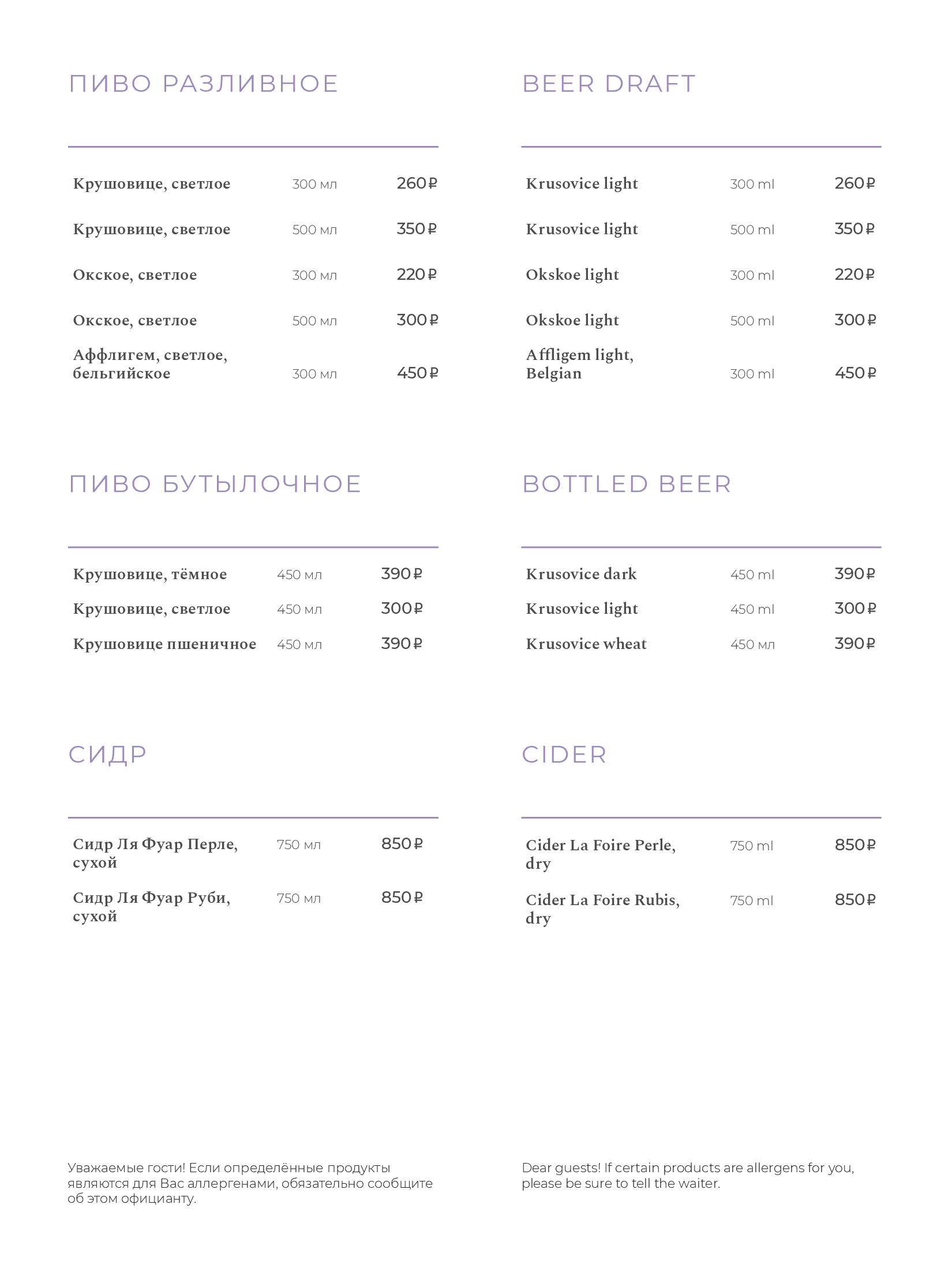Click the Dear guests allergen notice

click(688, 1175)
